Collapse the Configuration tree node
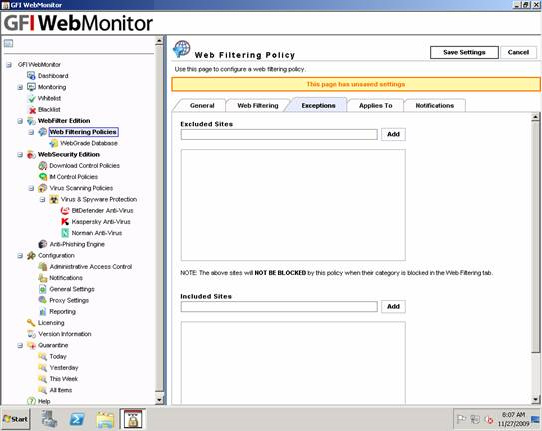Screen dimensions: 542x431 pos(20,255)
